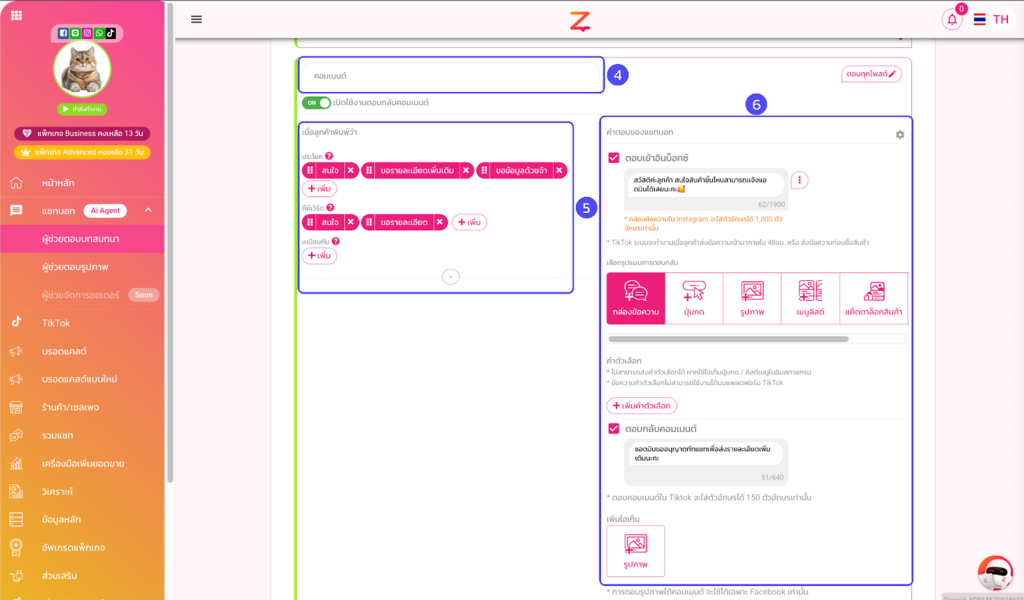Image resolution: width=1024 pixels, height=600 pixels.
Task: Open the TikTok sidebar menu item
Action: 55,323
